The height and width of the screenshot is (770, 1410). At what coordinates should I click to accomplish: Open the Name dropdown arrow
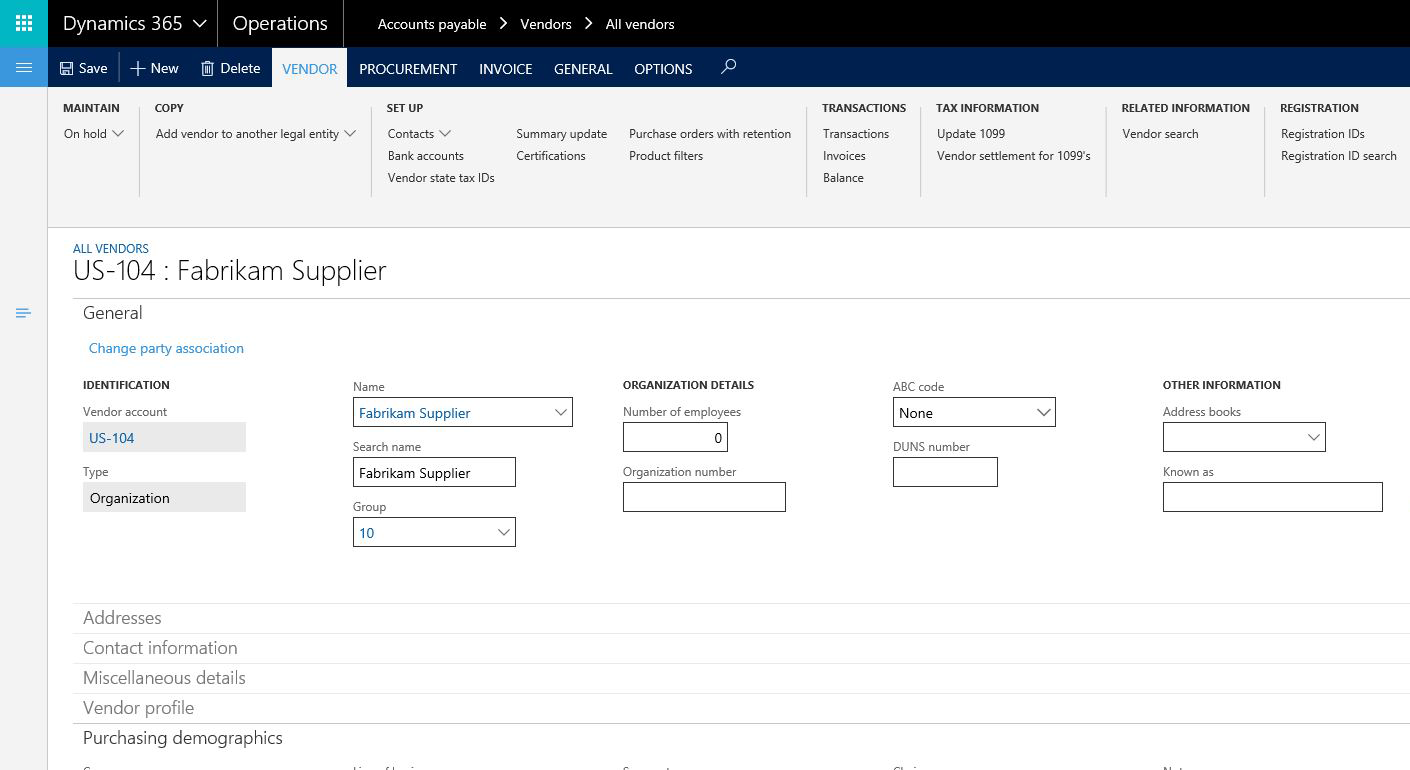[560, 412]
